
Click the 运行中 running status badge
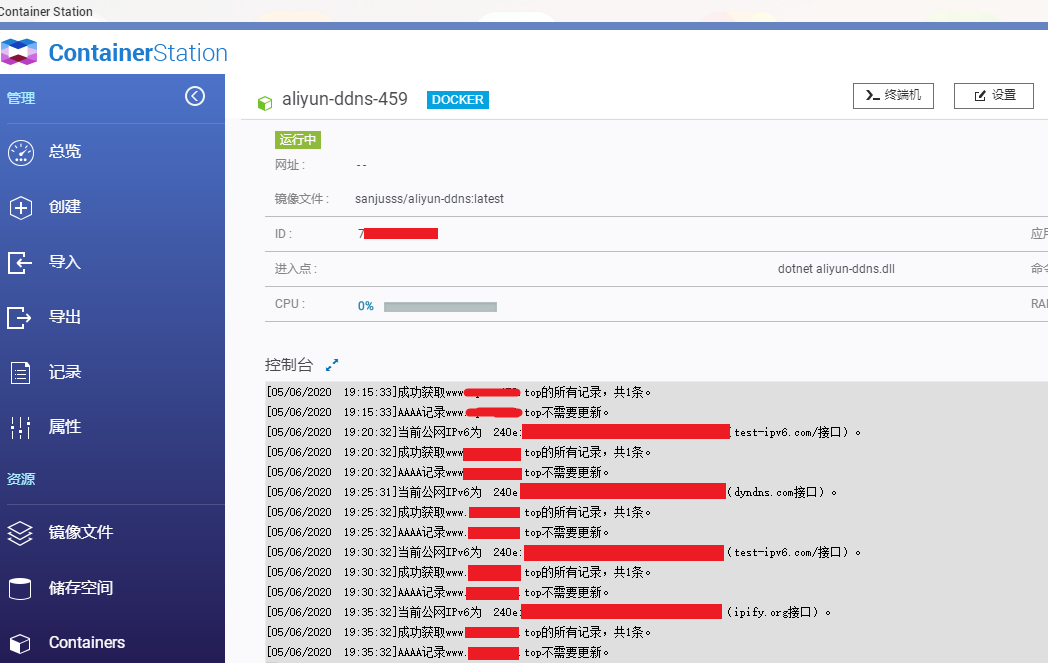(298, 140)
